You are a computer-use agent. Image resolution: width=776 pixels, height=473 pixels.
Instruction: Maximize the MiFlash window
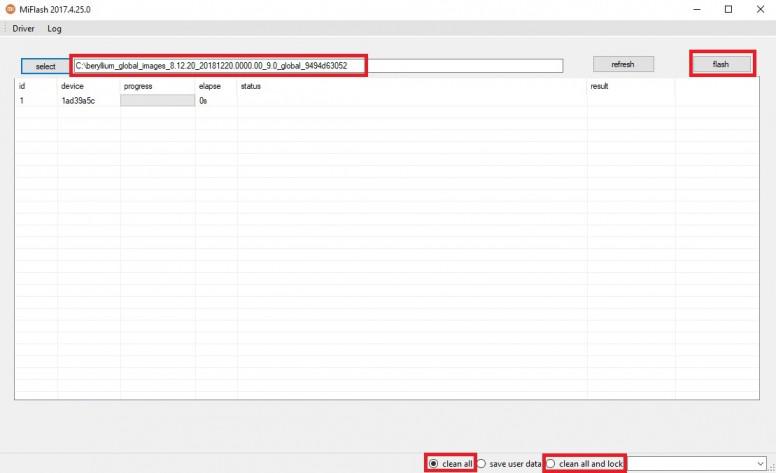[x=728, y=9]
